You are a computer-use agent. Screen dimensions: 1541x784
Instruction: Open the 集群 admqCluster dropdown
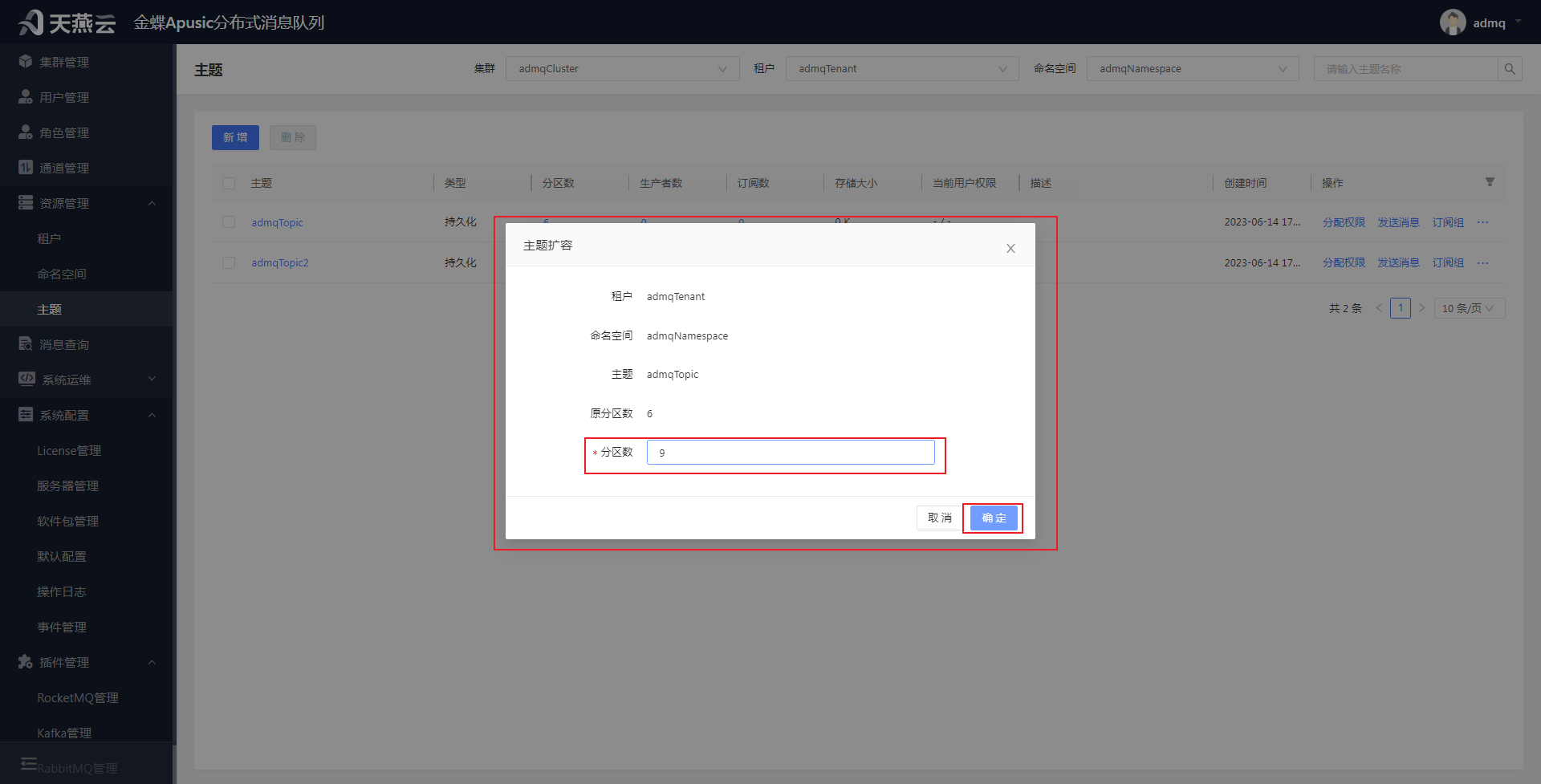pos(622,69)
